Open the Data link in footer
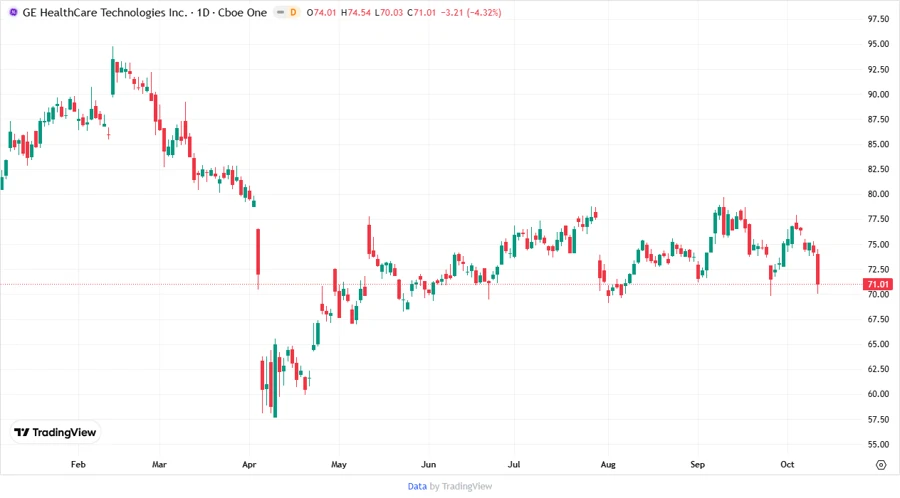This screenshot has height=498, width=900. [x=417, y=486]
